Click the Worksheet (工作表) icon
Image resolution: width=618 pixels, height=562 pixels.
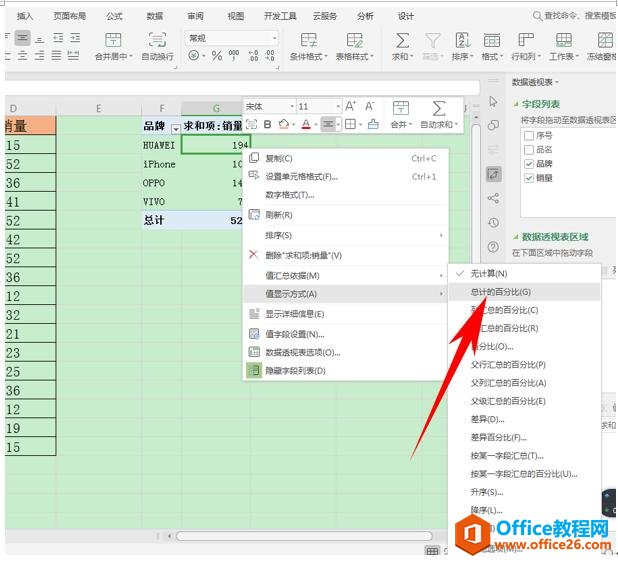click(564, 40)
